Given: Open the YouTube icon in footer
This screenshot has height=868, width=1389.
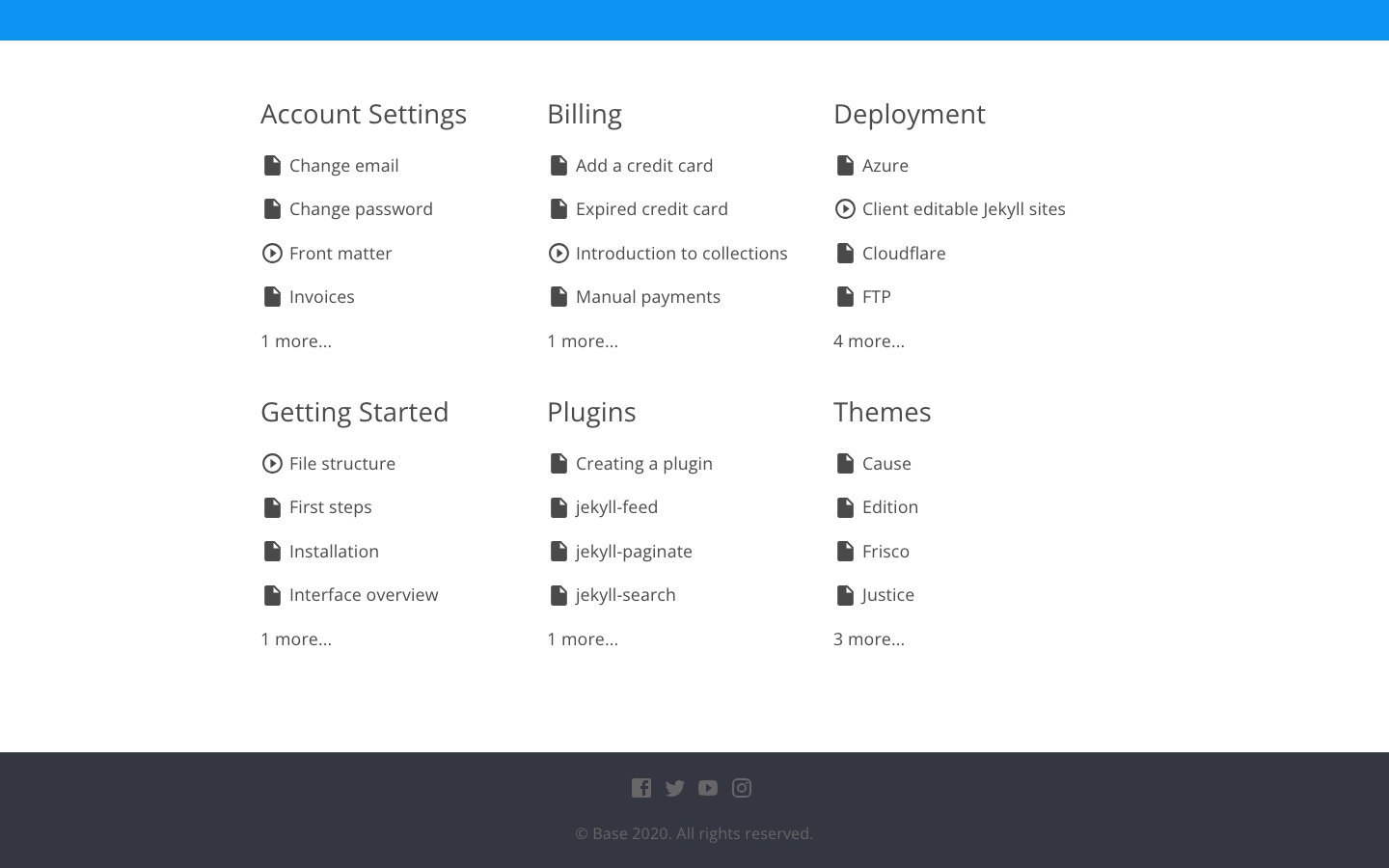Looking at the screenshot, I should click(x=708, y=788).
